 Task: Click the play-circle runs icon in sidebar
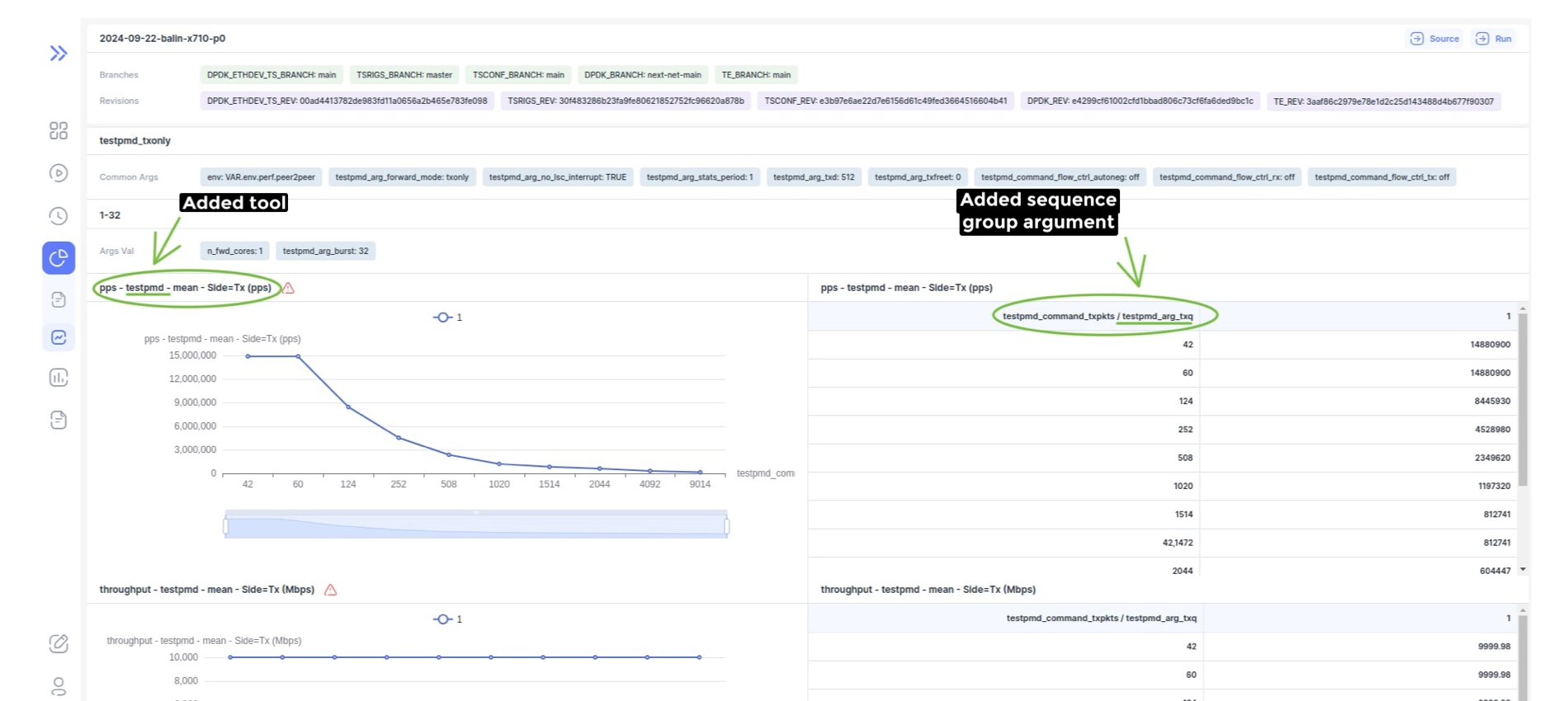(x=59, y=173)
